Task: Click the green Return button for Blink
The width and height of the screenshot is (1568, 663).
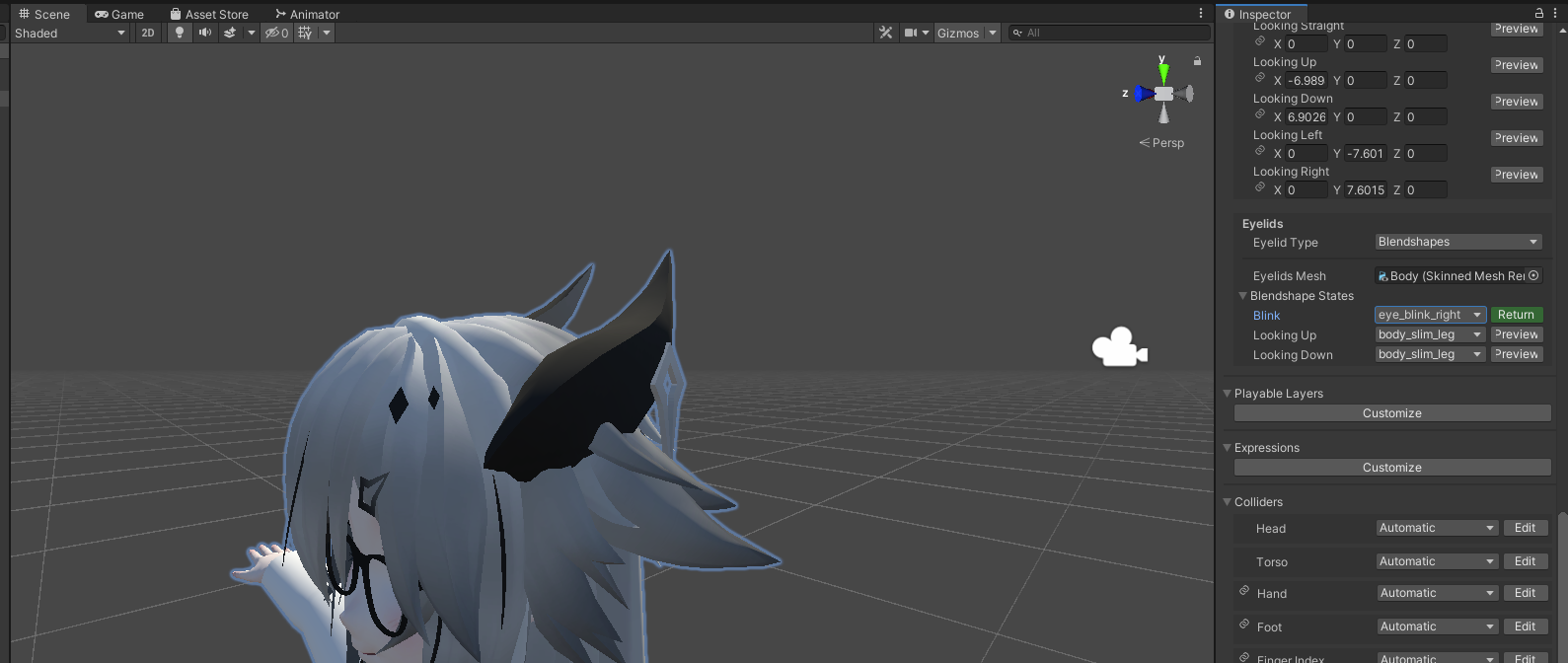Action: coord(1516,315)
